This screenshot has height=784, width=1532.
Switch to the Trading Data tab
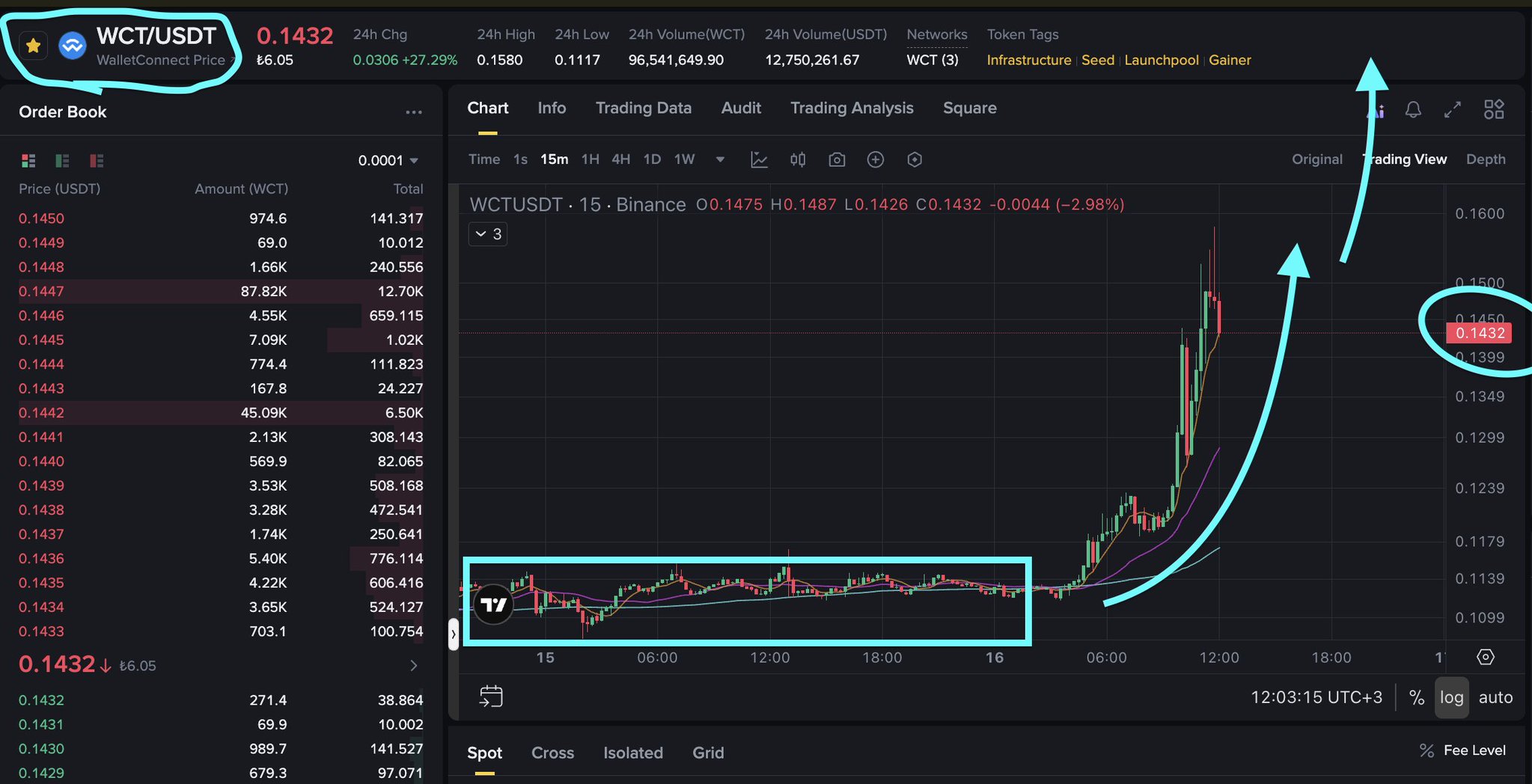pyautogui.click(x=643, y=108)
